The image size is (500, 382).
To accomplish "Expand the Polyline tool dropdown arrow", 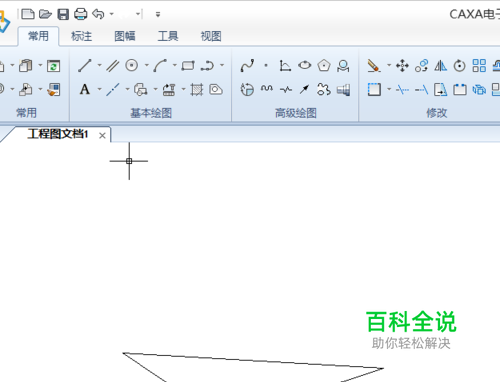I will (222, 65).
